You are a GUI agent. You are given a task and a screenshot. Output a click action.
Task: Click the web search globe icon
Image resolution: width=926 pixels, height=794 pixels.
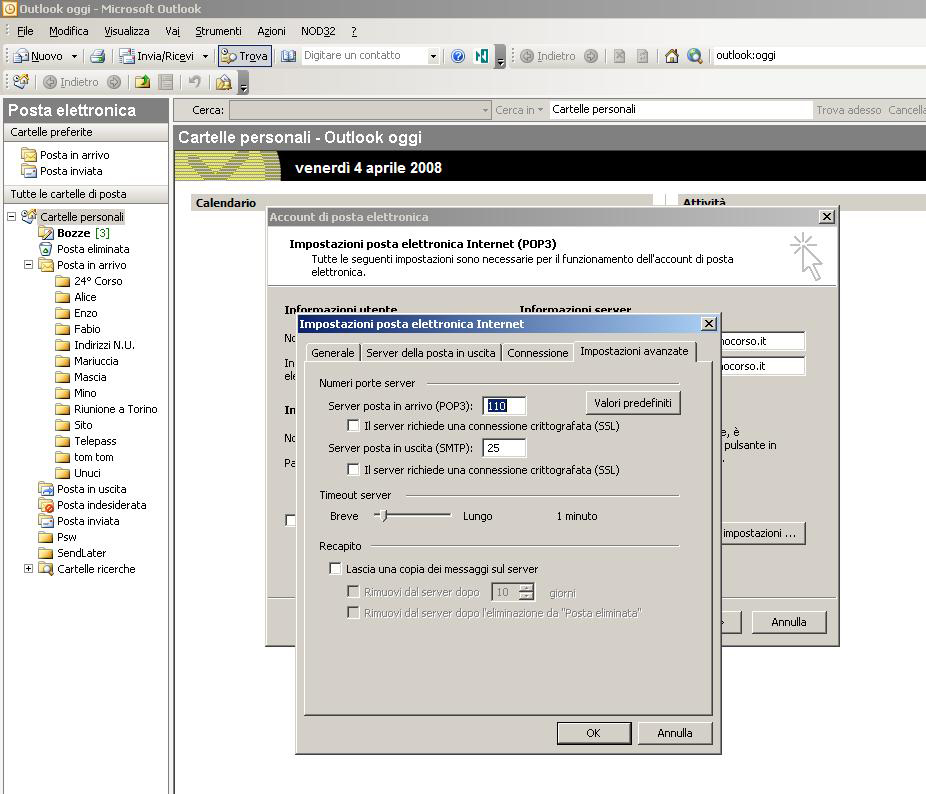694,56
